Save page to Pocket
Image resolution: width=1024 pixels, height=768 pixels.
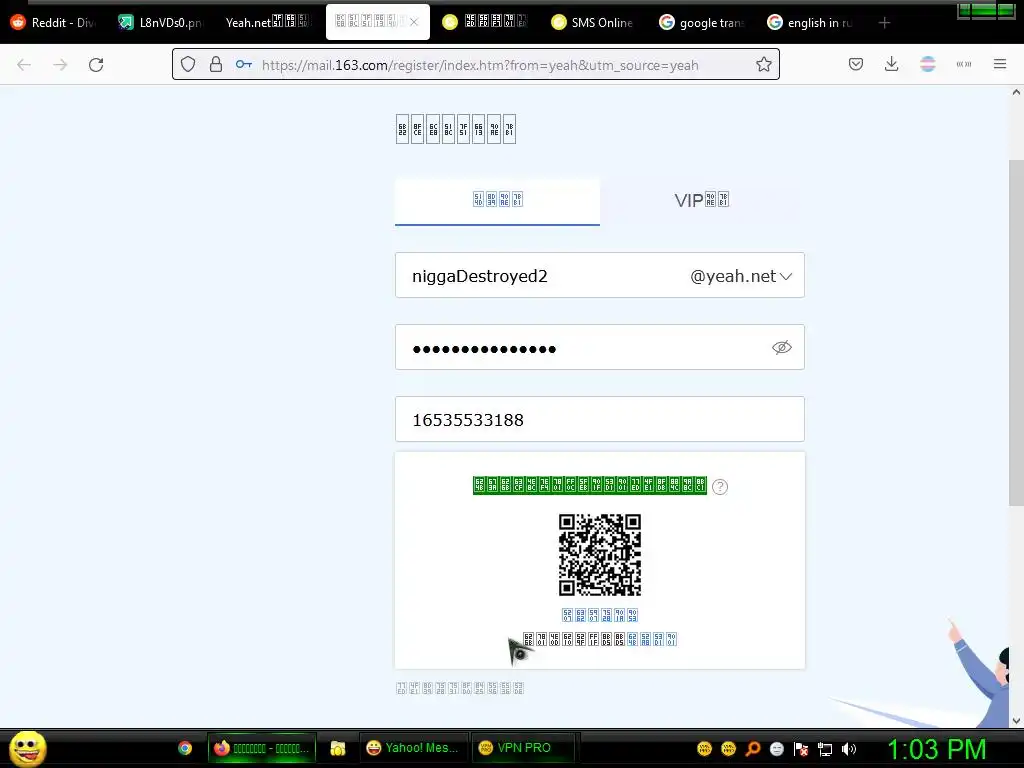(x=856, y=64)
